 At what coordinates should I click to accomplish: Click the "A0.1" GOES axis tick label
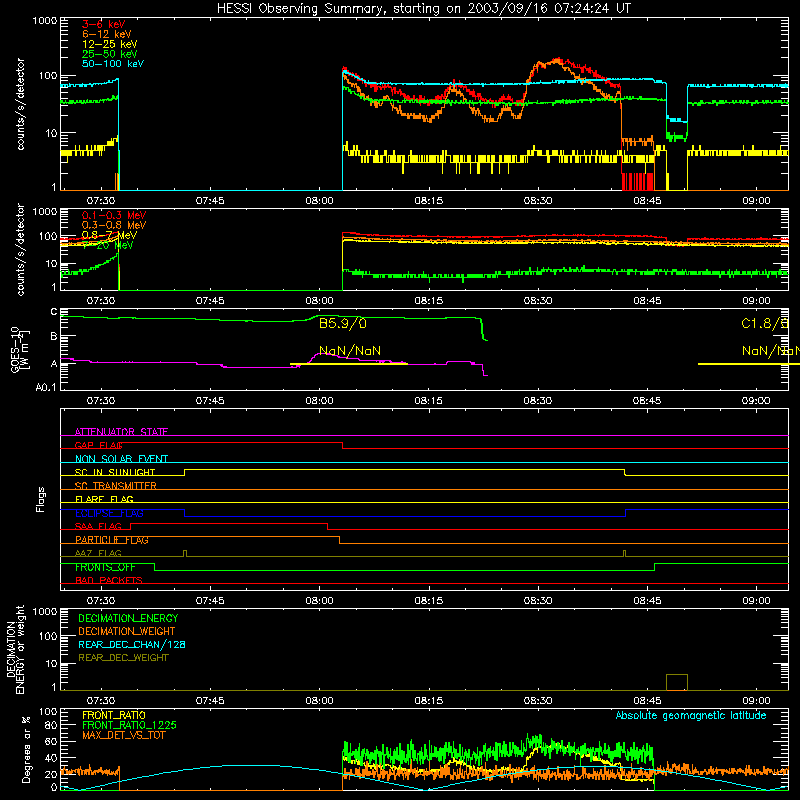(x=45, y=387)
